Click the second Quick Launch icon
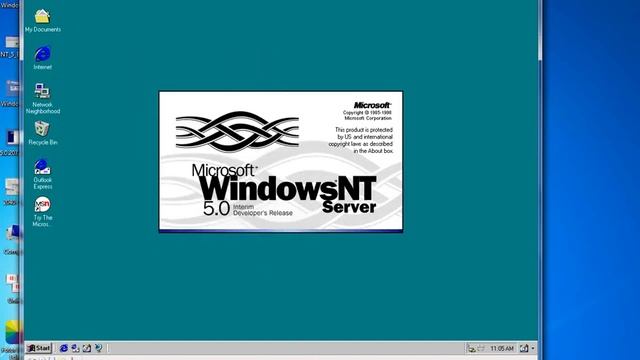Viewport: 640px width, 360px height. pos(76,348)
